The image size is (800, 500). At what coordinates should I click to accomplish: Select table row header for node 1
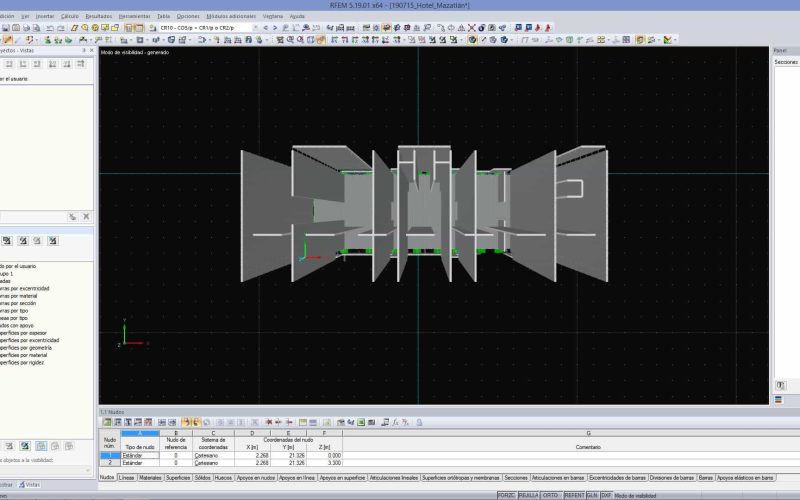110,456
